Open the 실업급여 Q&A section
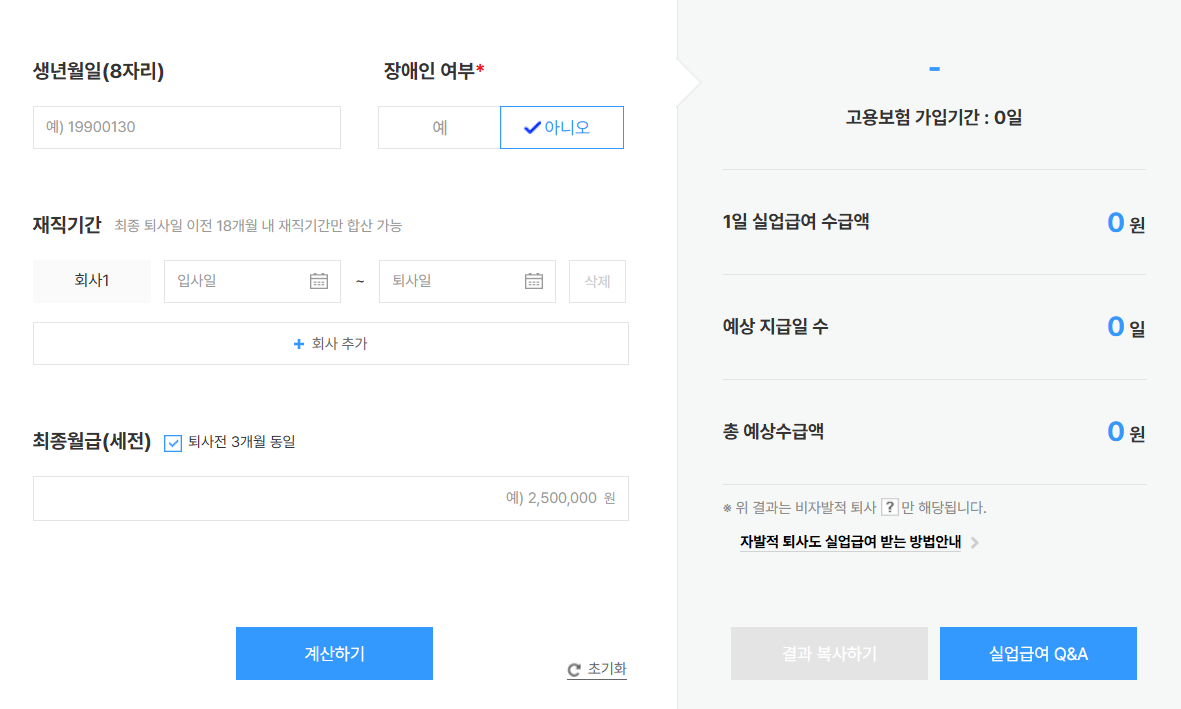 [x=1038, y=653]
